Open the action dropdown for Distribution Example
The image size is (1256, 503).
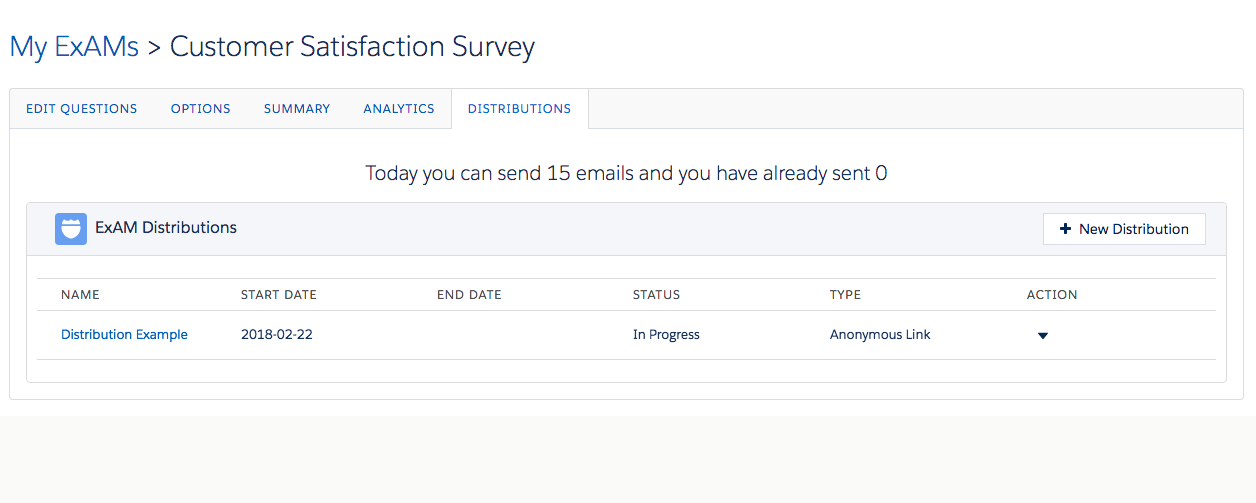[x=1042, y=336]
